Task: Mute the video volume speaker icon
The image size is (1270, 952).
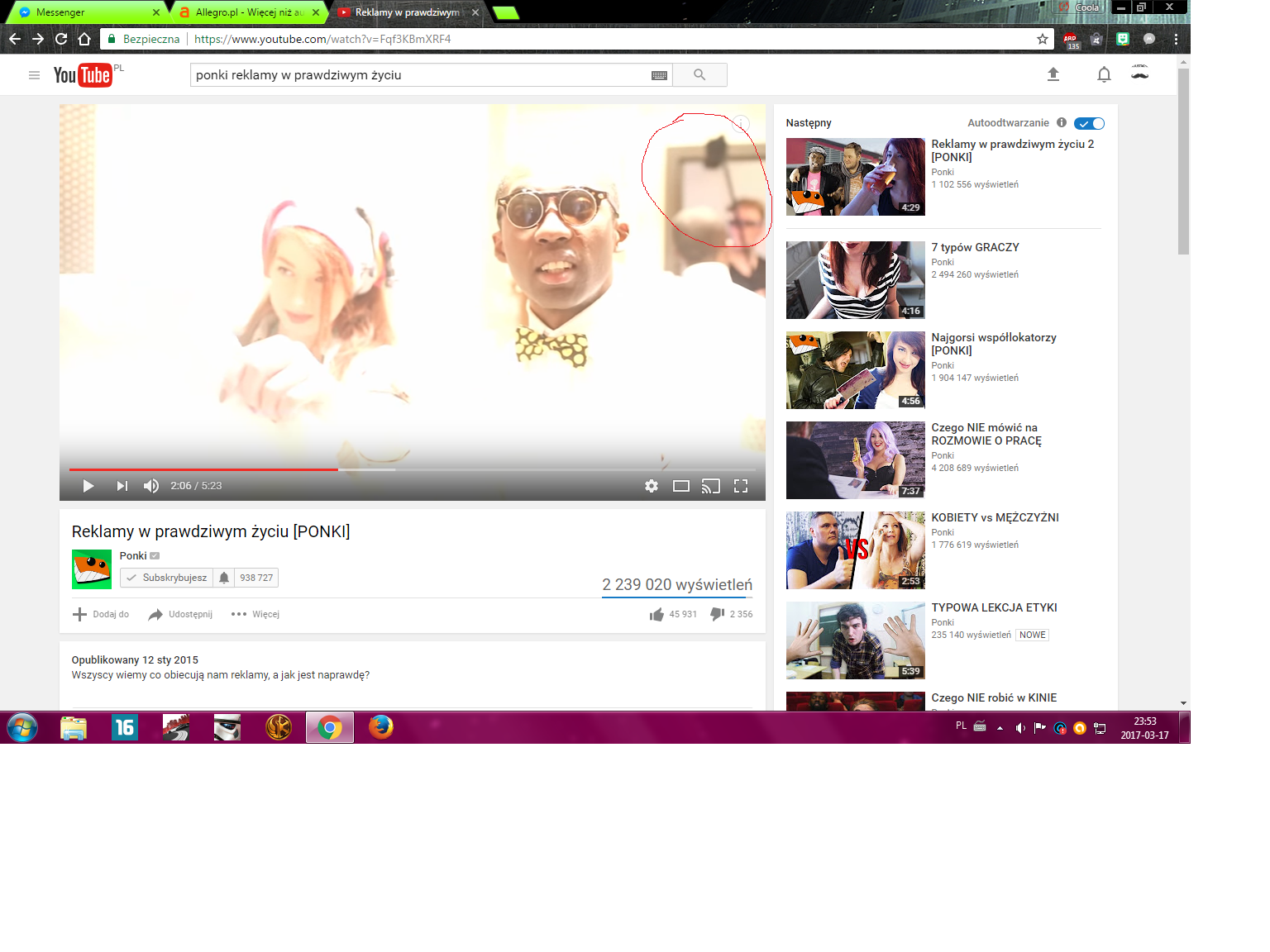Action: coord(150,486)
